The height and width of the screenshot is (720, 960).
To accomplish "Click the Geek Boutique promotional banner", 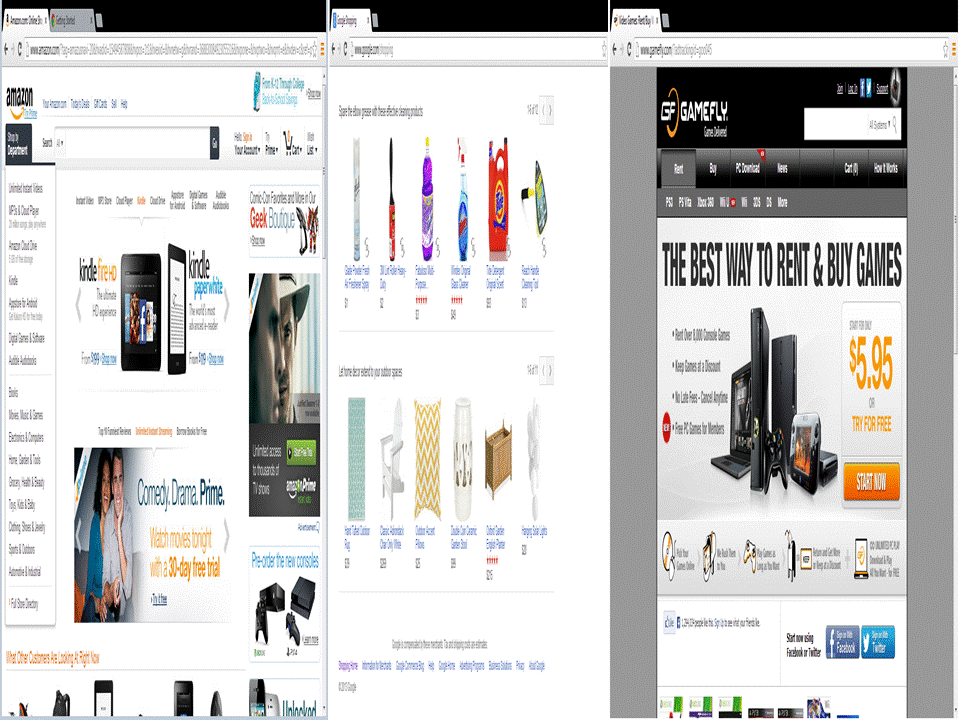I will point(285,222).
